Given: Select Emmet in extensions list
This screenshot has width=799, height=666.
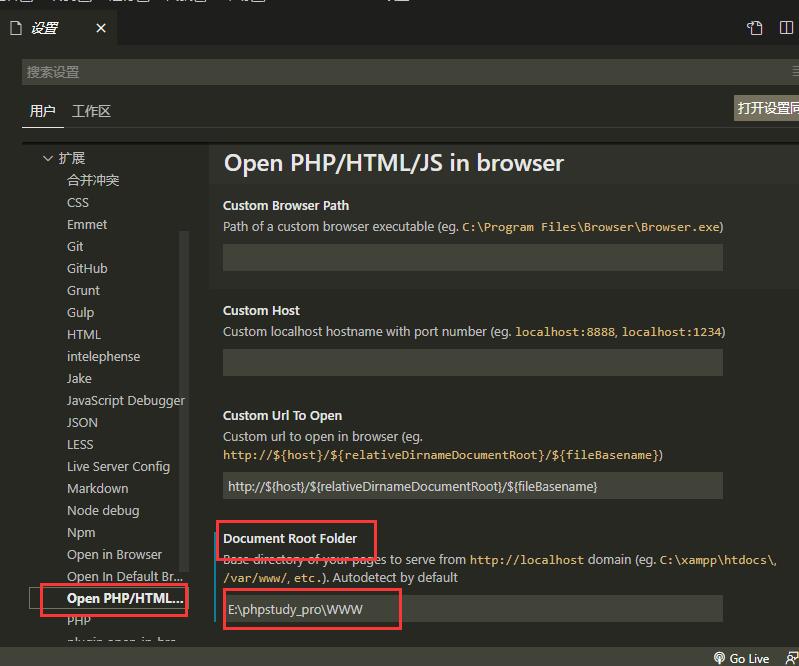Looking at the screenshot, I should pos(87,224).
